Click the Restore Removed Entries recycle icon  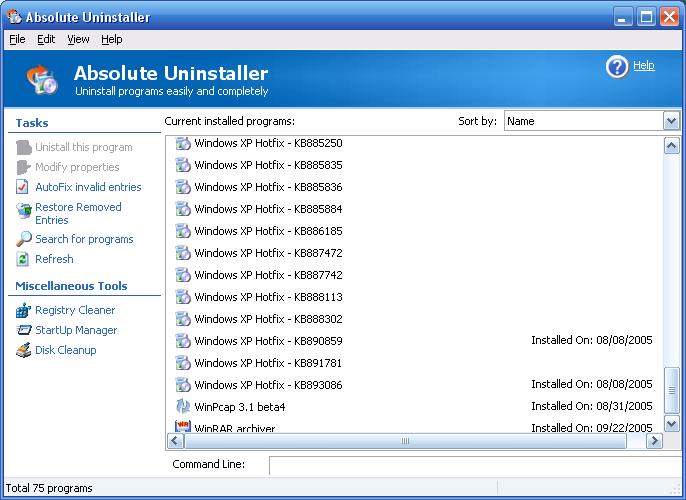click(24, 211)
